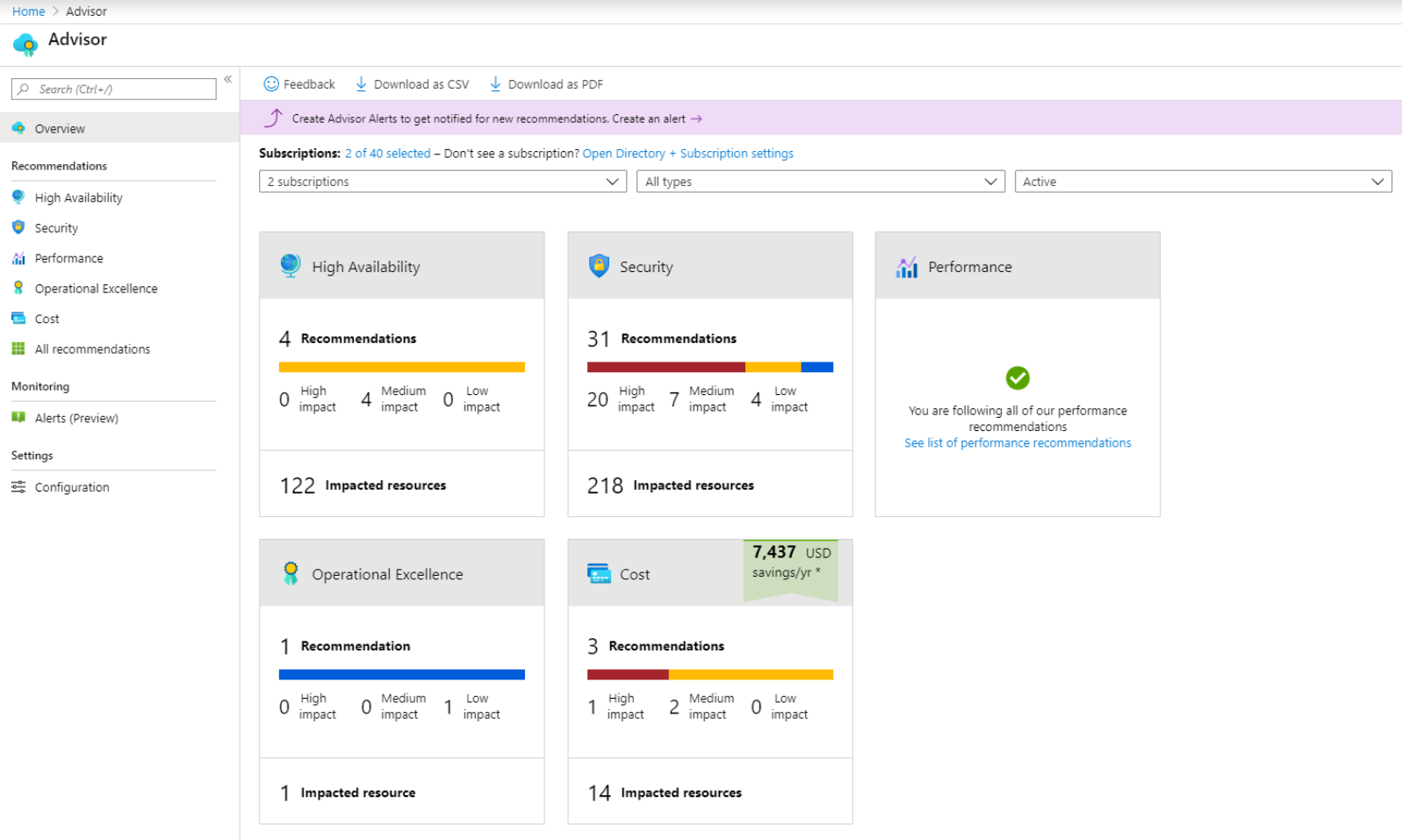Click High Availability yellow impact bar
The image size is (1402, 840).
point(402,368)
